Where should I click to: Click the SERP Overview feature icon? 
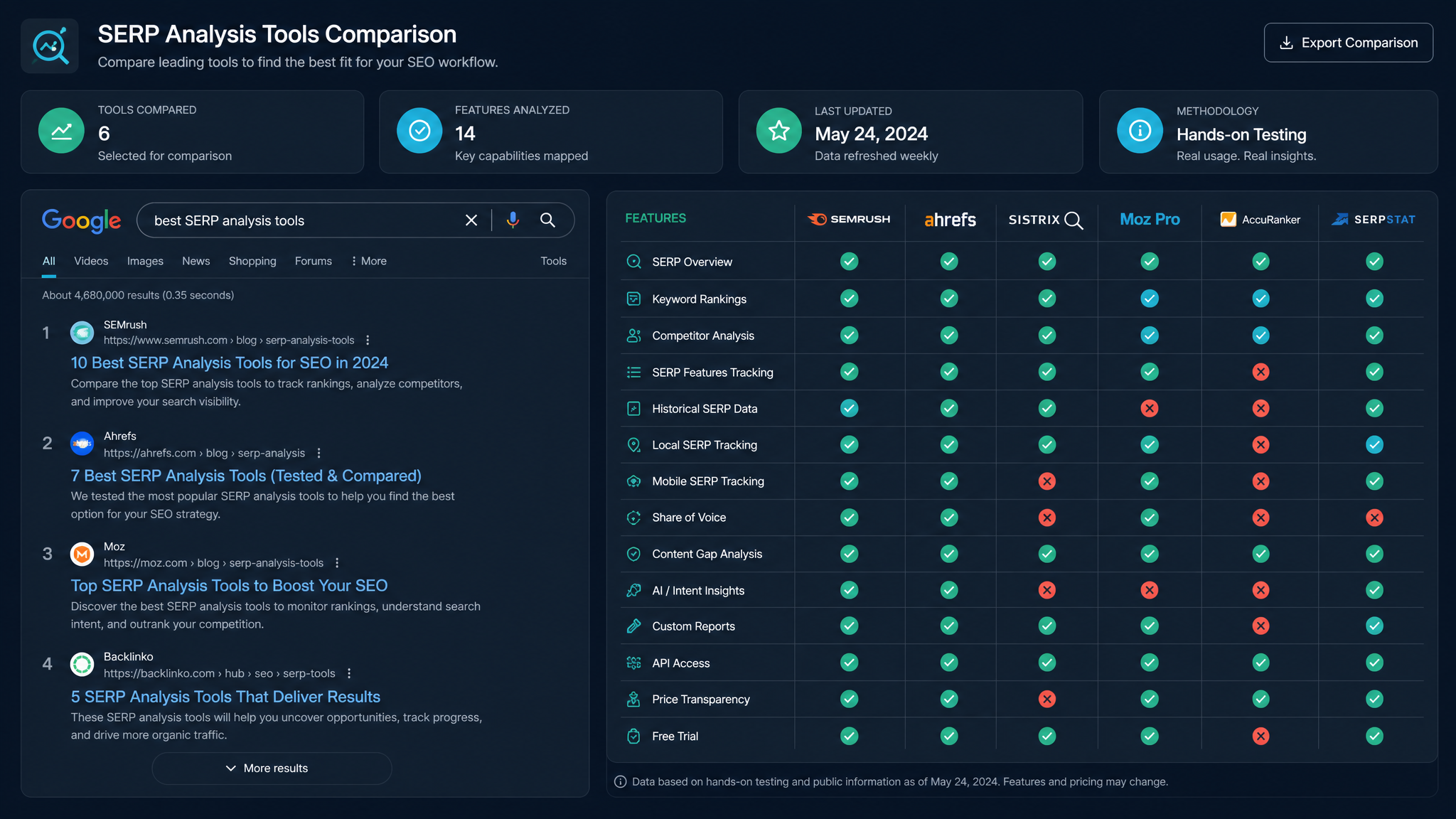click(633, 262)
